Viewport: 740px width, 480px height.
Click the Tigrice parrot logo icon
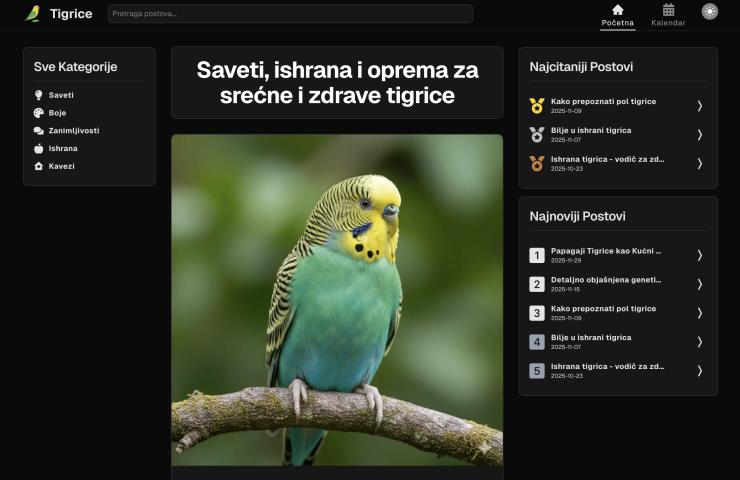coord(33,13)
